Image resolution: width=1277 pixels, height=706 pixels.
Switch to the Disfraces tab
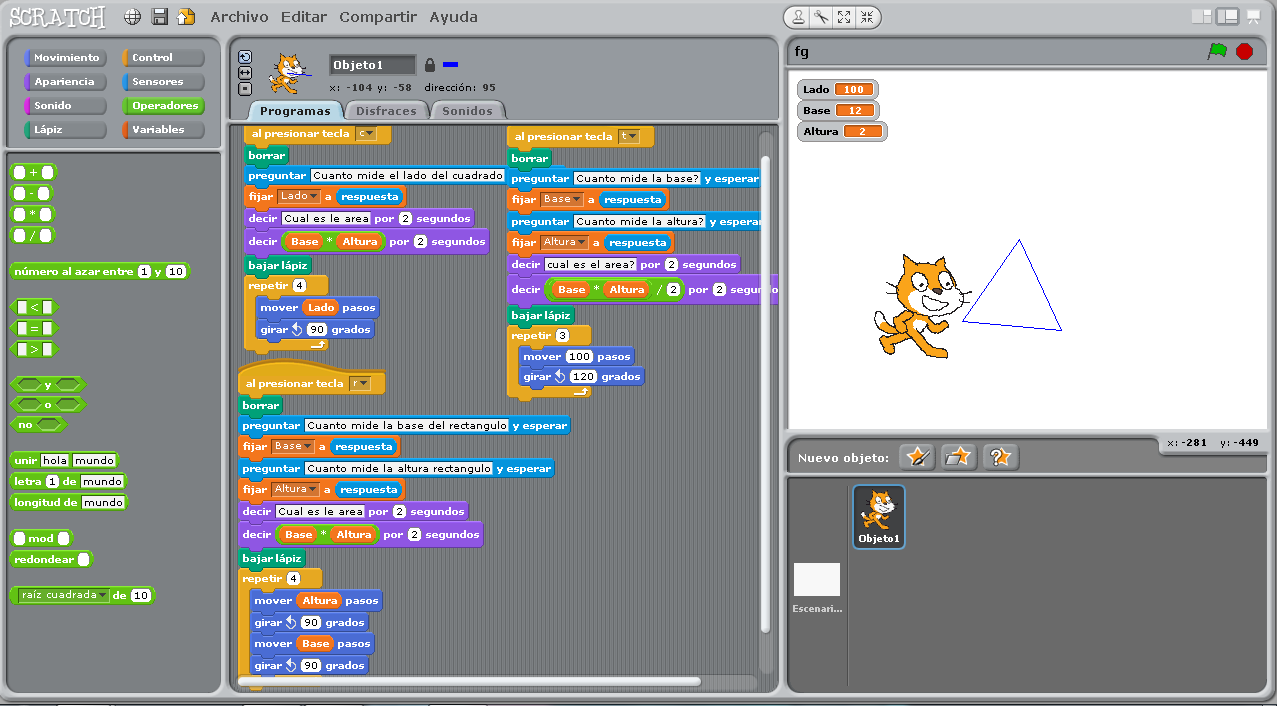(x=386, y=111)
